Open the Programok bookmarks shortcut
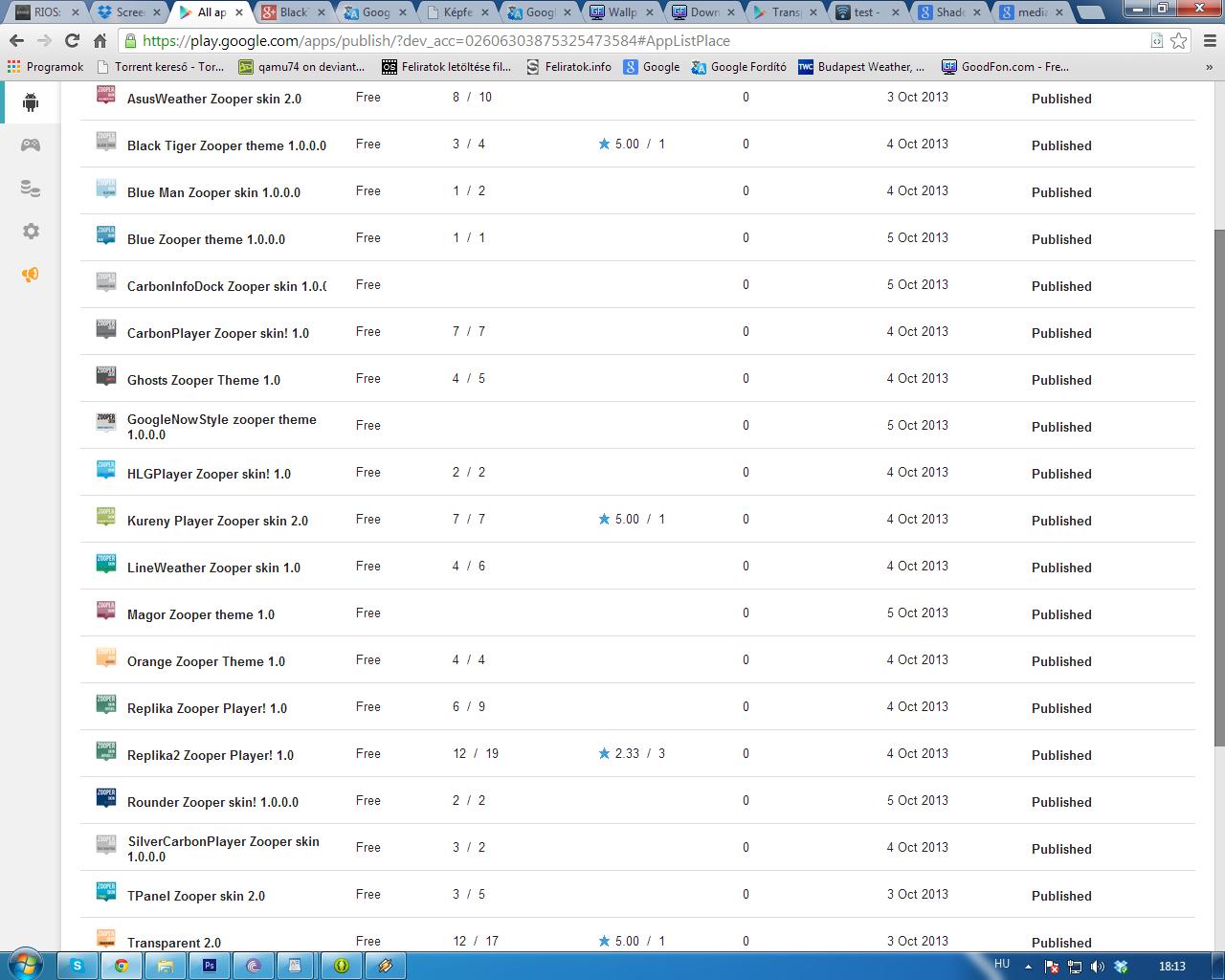The height and width of the screenshot is (980, 1225). (45, 67)
